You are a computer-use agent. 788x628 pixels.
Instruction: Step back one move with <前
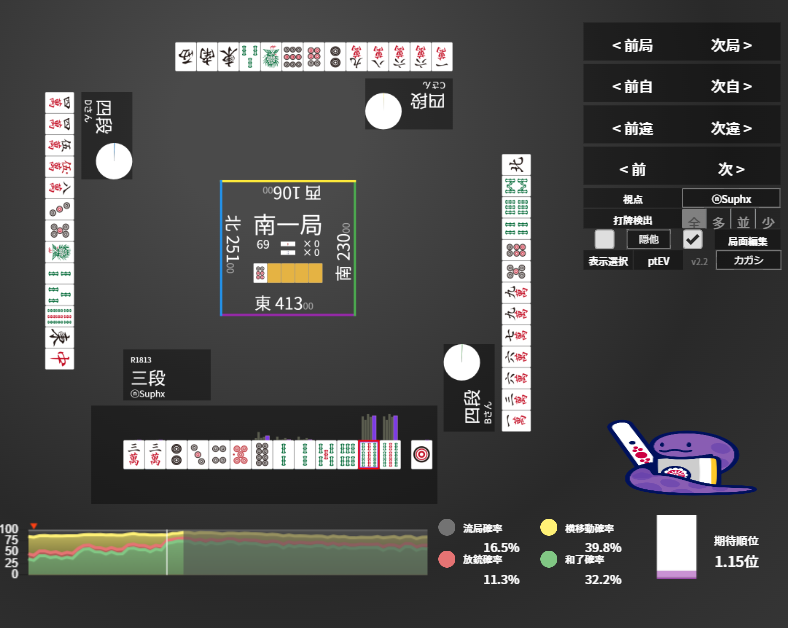[x=632, y=169]
